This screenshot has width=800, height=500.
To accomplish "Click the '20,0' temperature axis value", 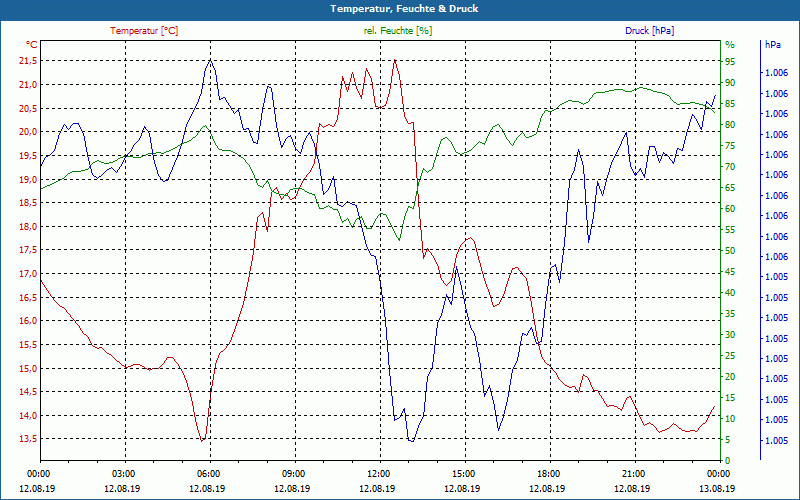I will tap(28, 132).
